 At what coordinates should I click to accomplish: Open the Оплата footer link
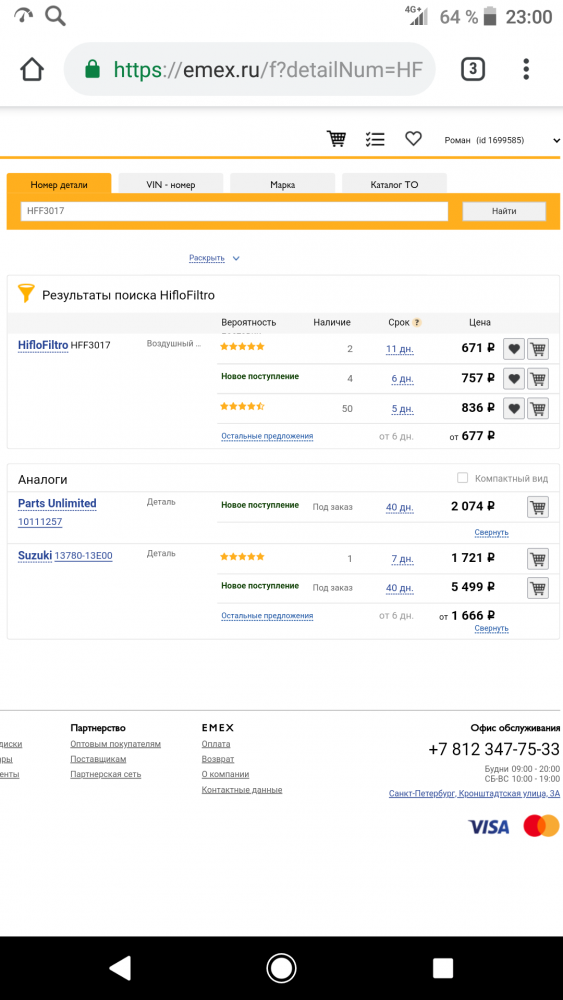coord(216,744)
